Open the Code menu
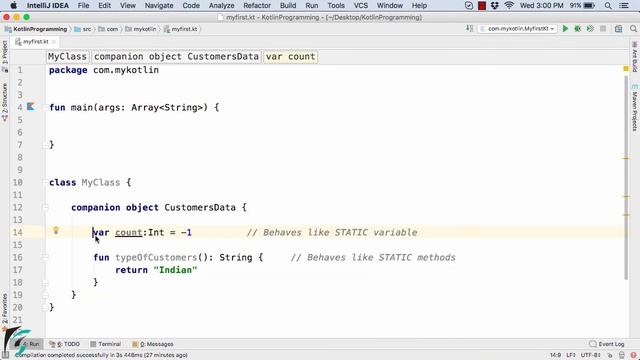Image resolution: width=640 pixels, height=360 pixels. tap(191, 6)
